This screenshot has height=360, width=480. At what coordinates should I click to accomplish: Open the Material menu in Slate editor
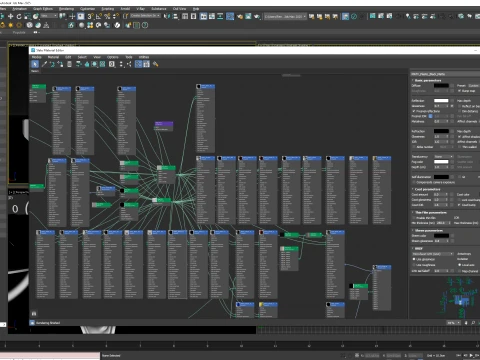tap(53, 57)
